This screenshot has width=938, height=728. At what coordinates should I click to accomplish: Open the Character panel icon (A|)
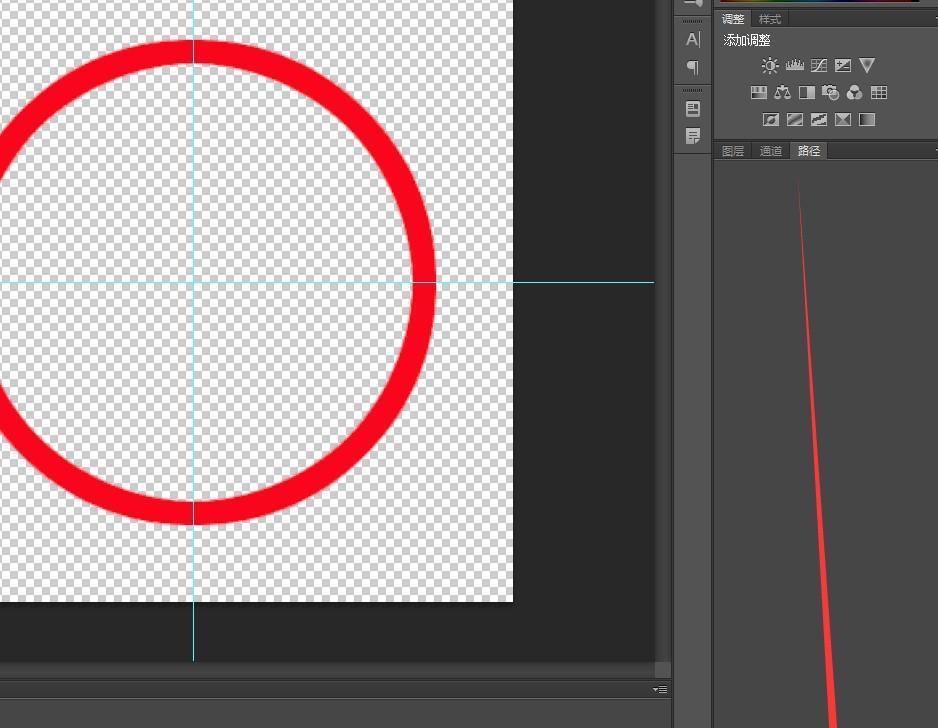693,39
